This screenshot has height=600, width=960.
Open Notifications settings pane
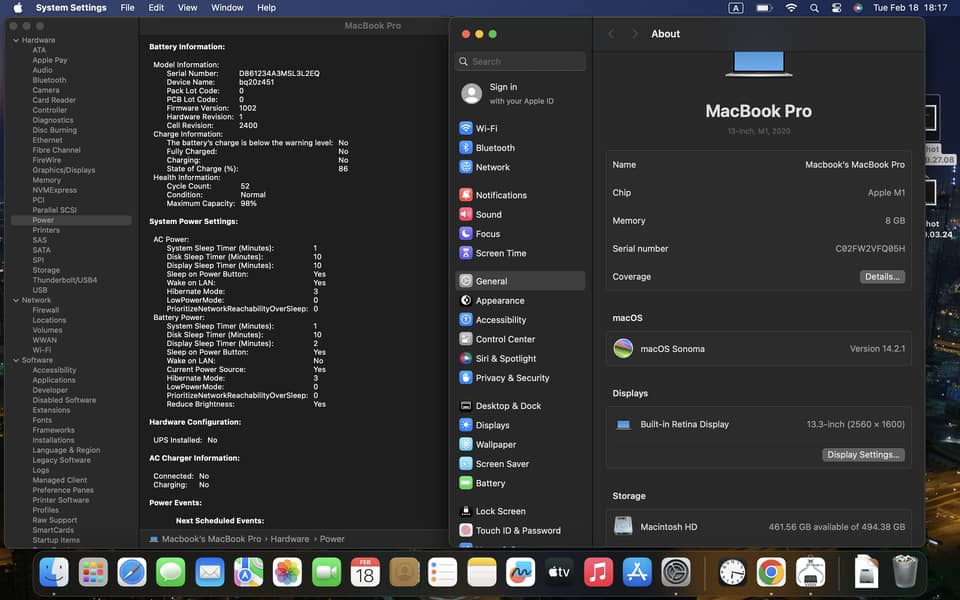coord(500,195)
